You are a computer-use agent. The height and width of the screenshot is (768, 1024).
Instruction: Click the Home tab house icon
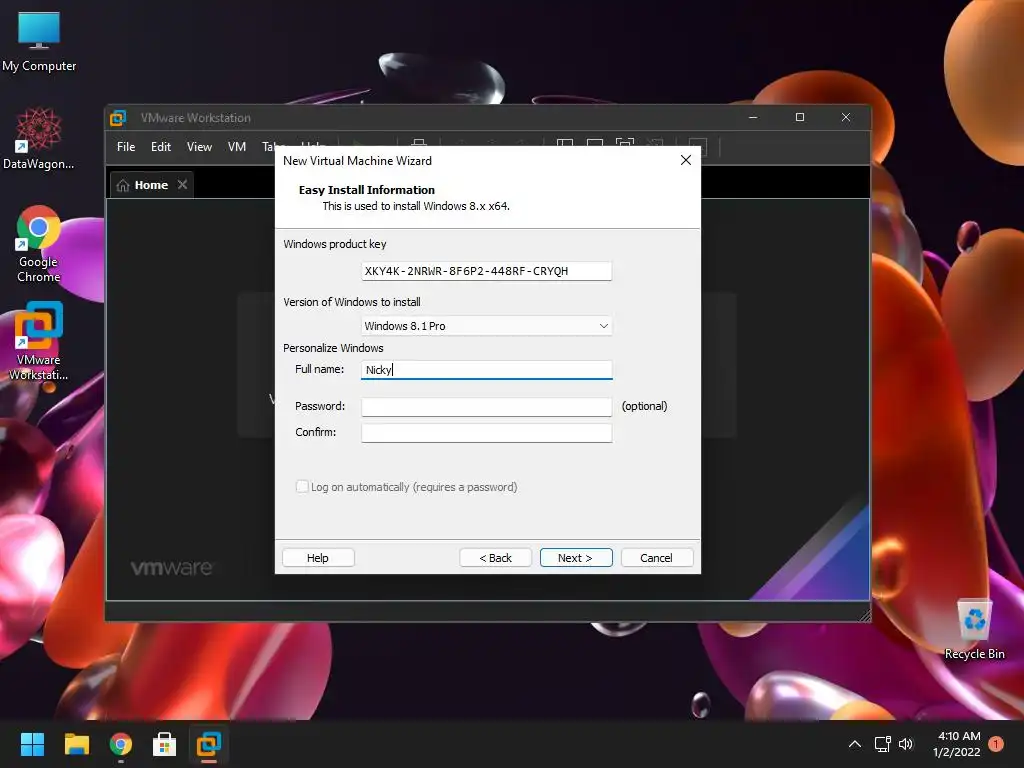[123, 185]
